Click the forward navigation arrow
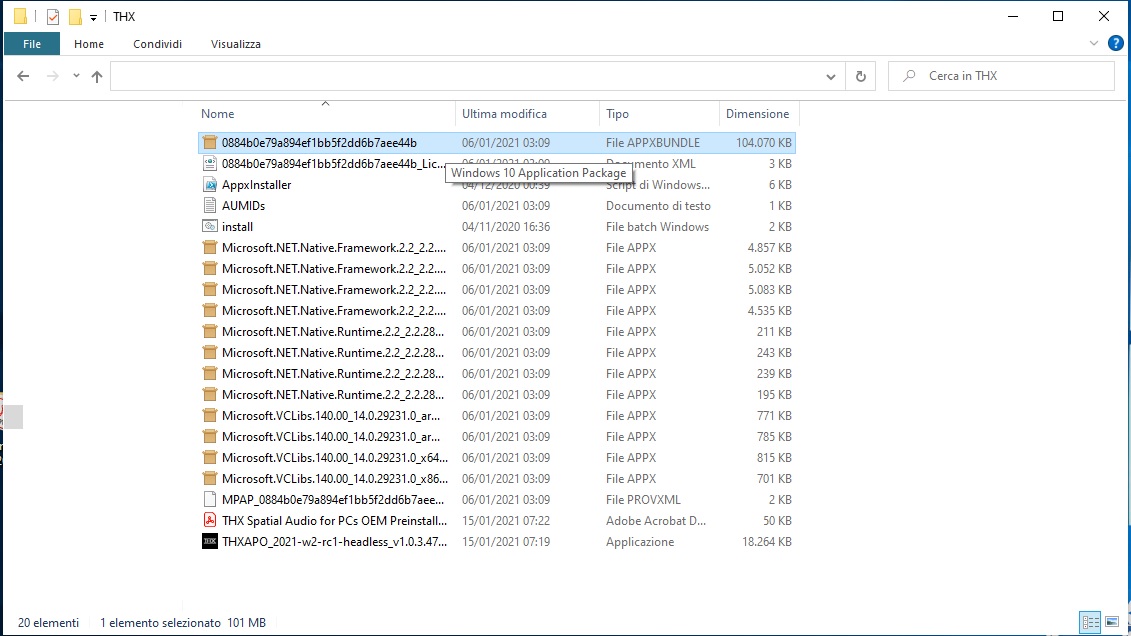 (x=52, y=76)
